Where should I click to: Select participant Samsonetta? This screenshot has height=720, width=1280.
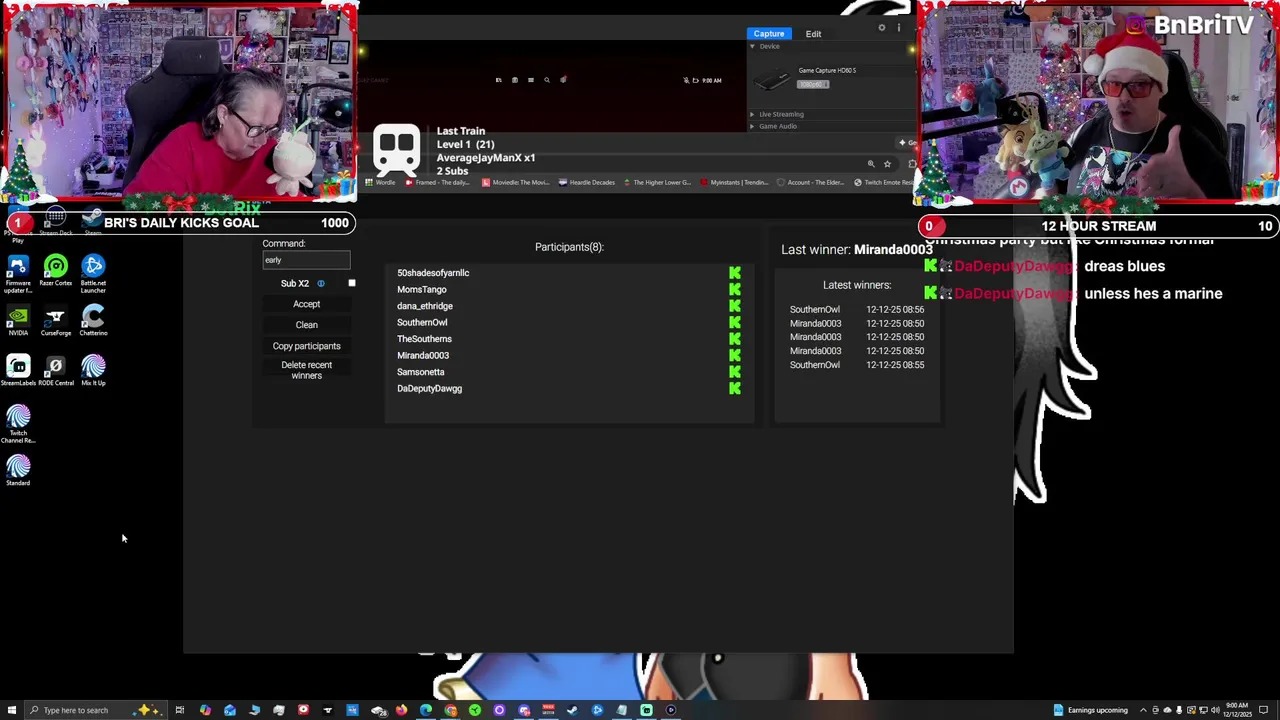pyautogui.click(x=421, y=372)
